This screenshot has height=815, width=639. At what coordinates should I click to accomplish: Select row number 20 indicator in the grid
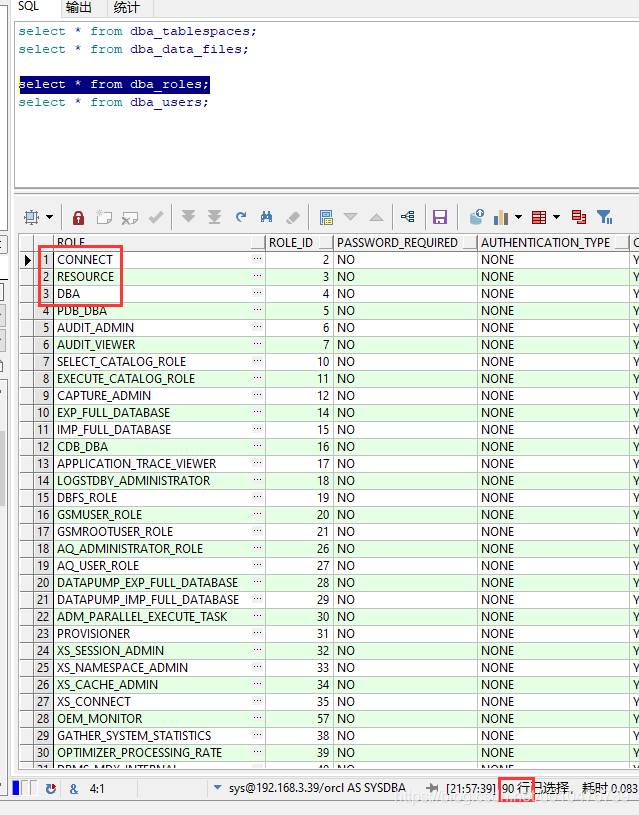click(x=43, y=583)
